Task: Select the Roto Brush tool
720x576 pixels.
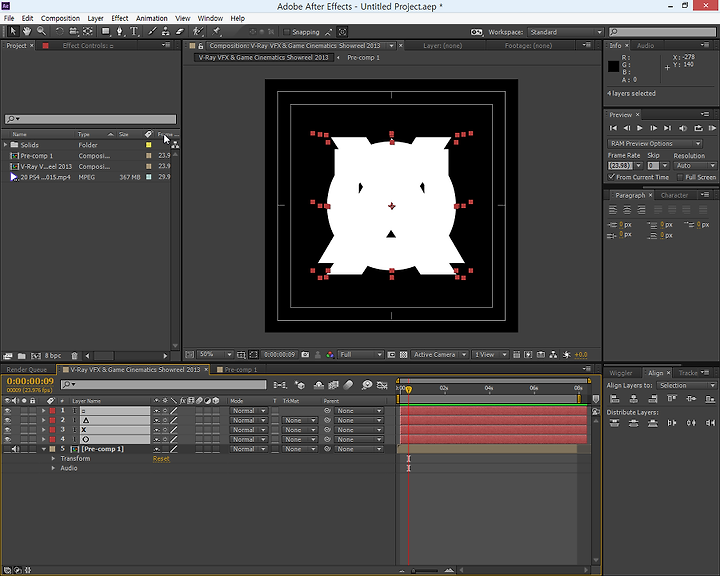Action: (198, 31)
